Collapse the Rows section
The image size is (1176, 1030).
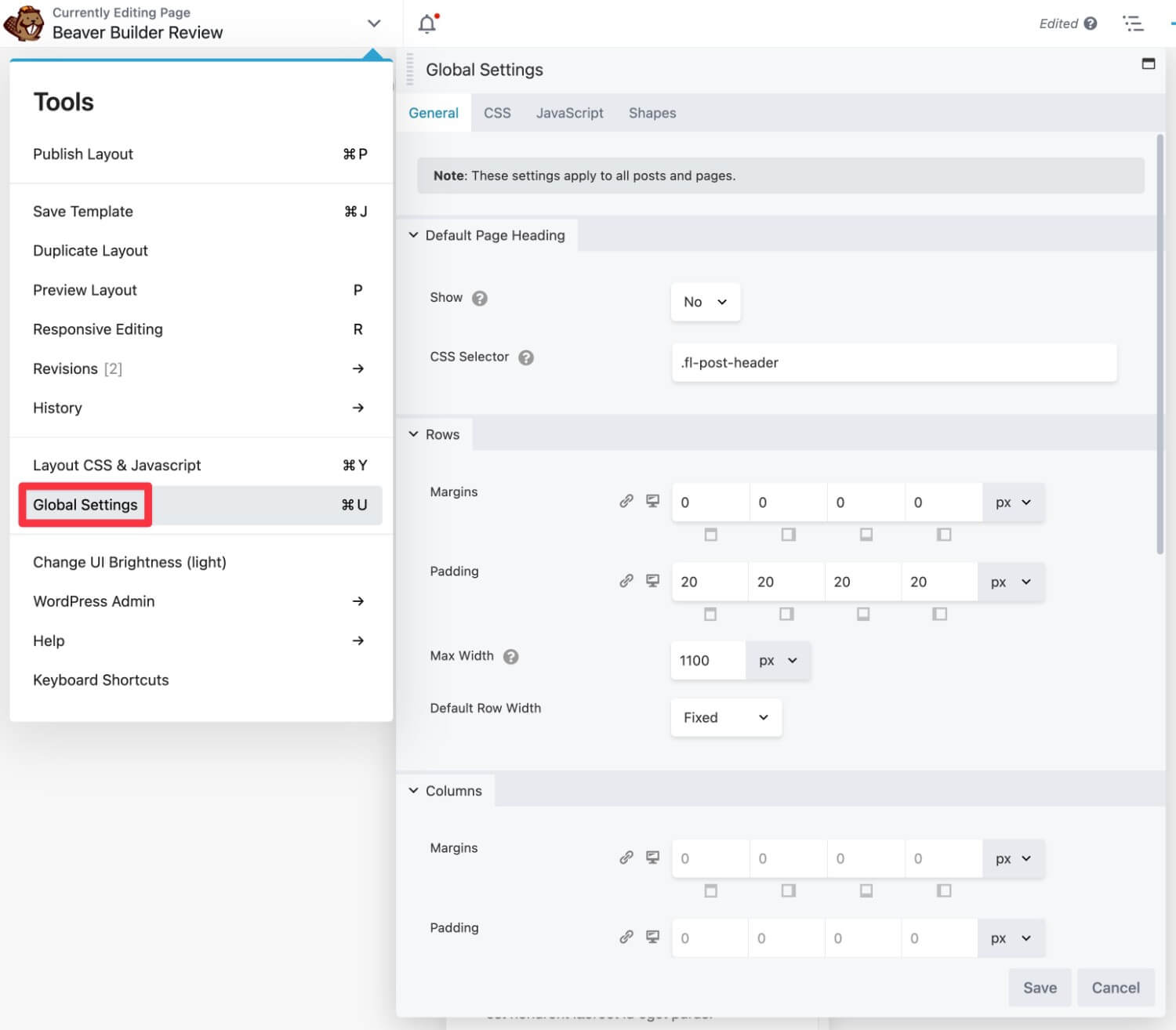(x=434, y=434)
